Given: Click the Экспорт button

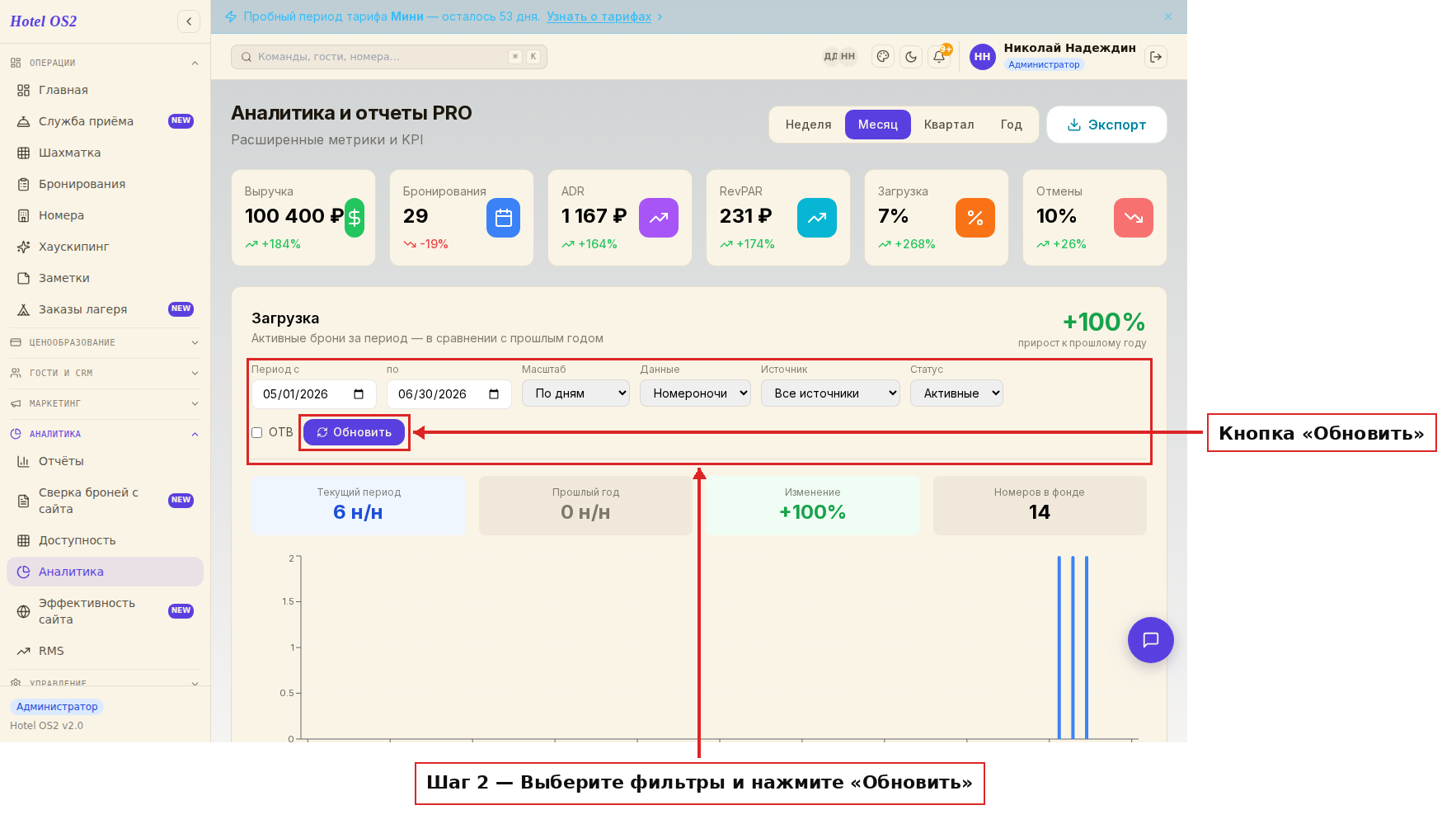Looking at the screenshot, I should click(1106, 125).
